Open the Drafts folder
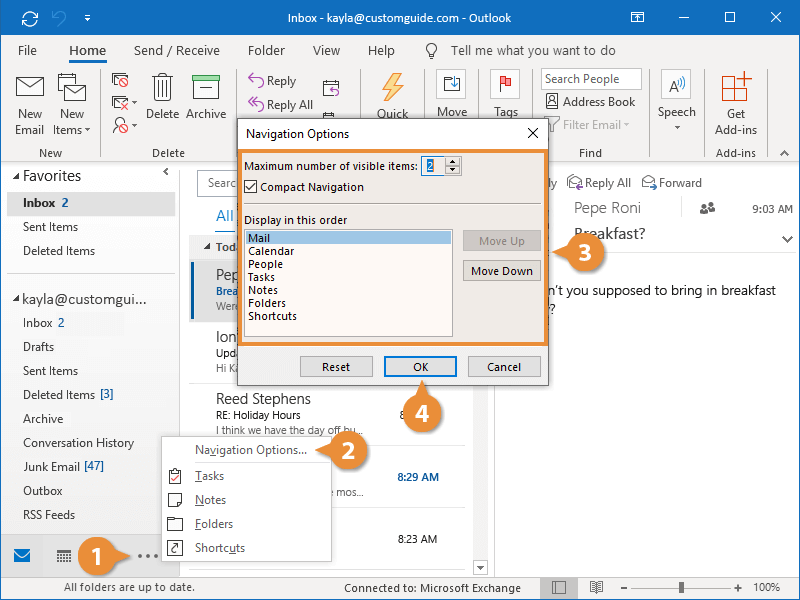This screenshot has height=600, width=800. [38, 346]
